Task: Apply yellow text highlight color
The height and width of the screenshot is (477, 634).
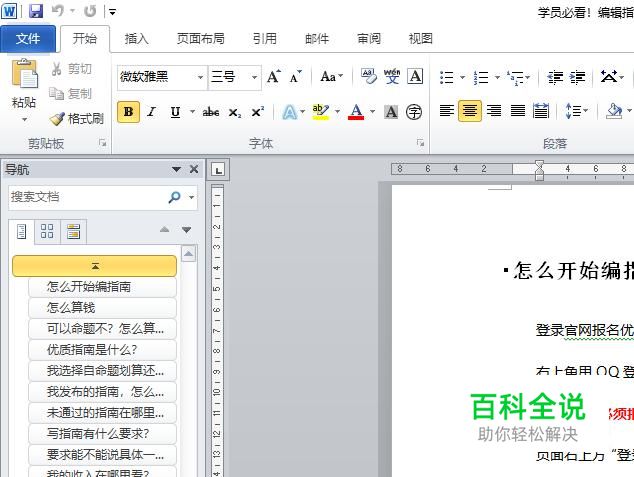Action: 321,112
